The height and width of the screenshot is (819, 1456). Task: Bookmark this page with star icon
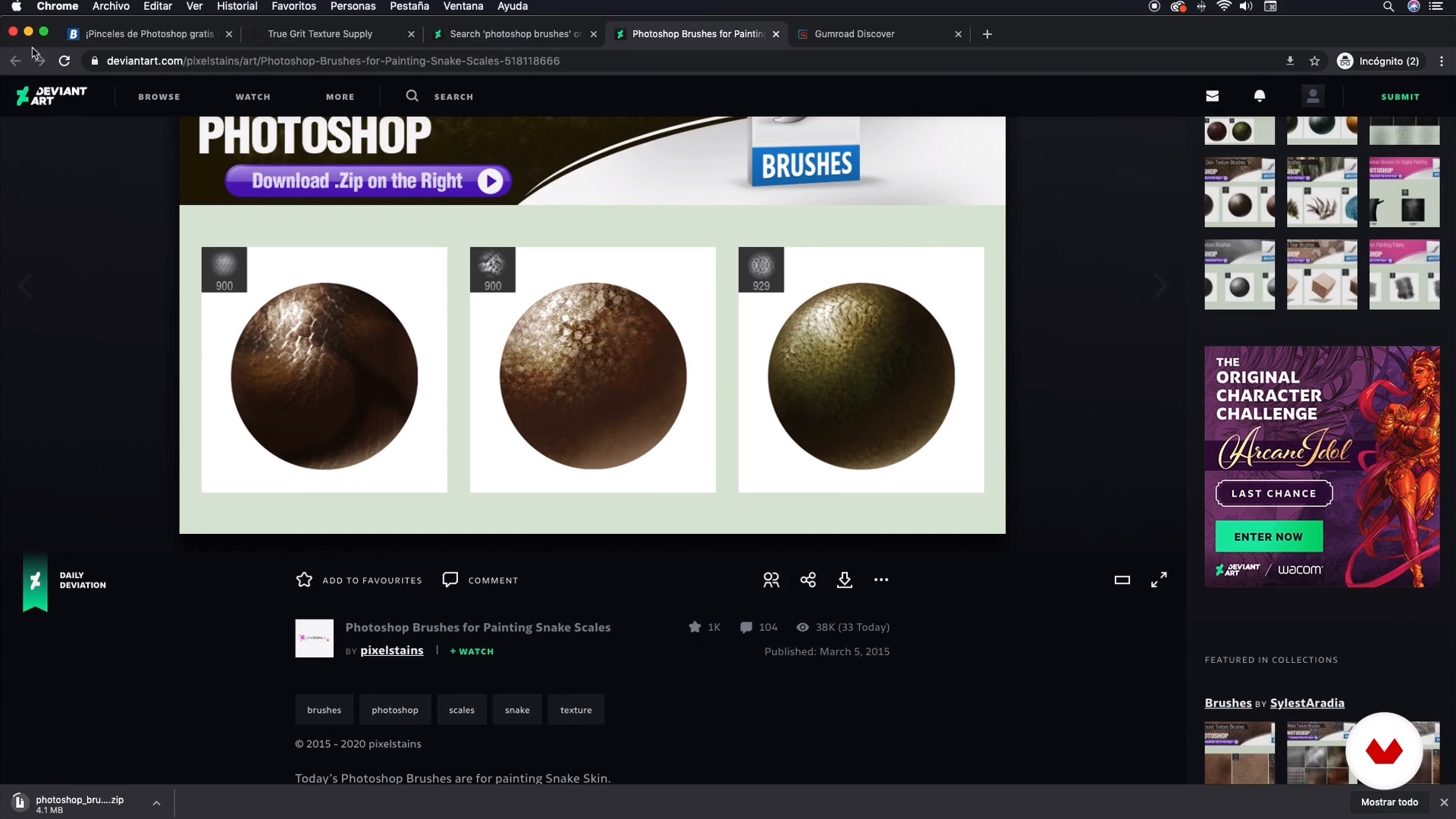[1315, 61]
